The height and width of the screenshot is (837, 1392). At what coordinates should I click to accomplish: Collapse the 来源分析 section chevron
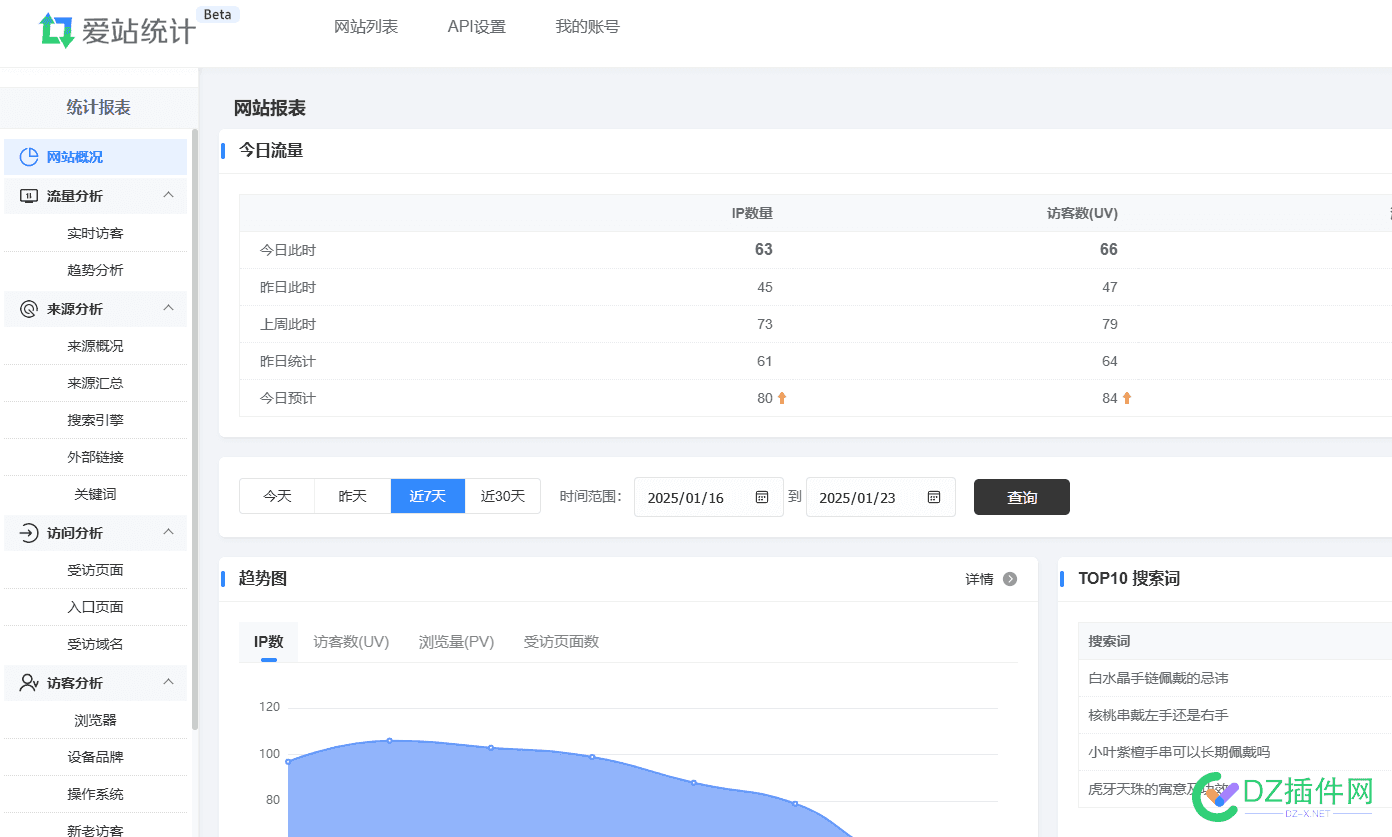click(x=168, y=308)
